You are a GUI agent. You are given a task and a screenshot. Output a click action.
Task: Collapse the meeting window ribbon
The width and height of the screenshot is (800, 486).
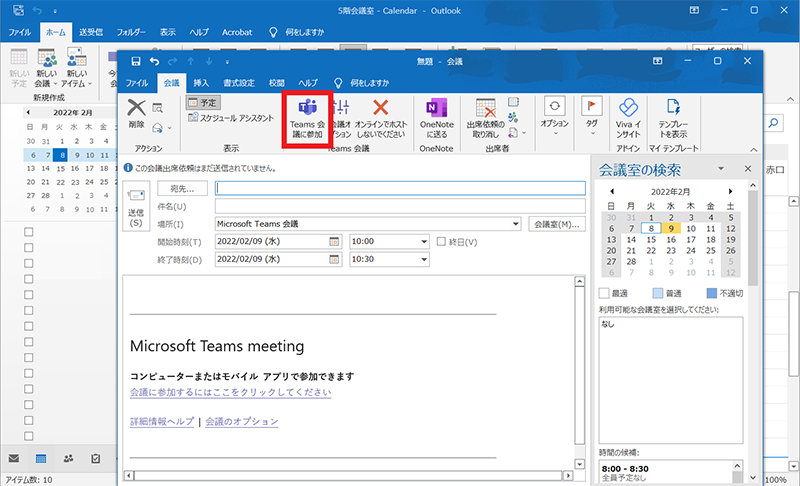click(754, 149)
